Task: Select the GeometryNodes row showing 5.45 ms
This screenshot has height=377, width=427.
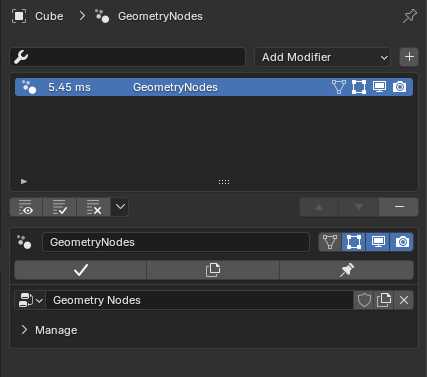Action: (x=214, y=87)
